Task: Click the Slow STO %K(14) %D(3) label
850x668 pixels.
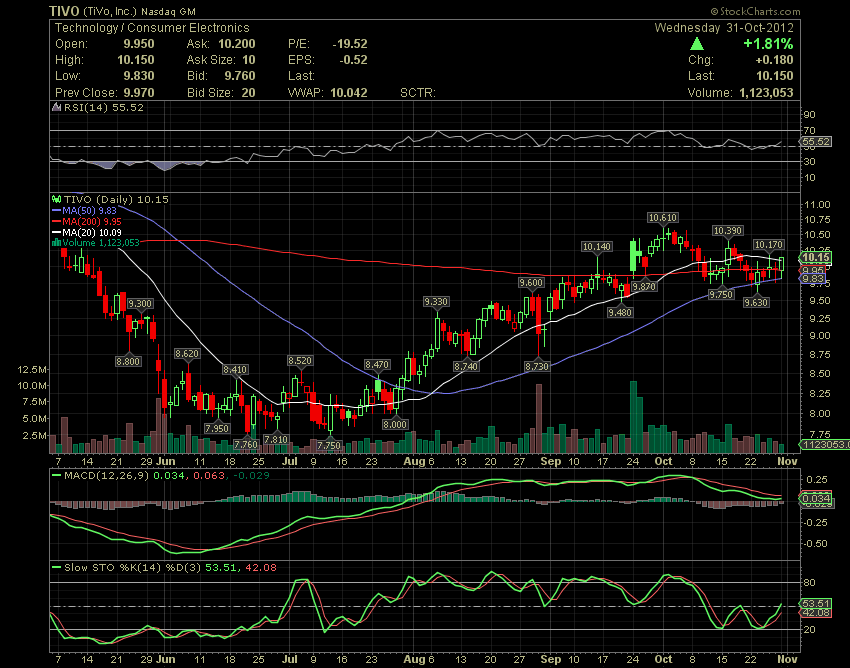Action: (131, 568)
